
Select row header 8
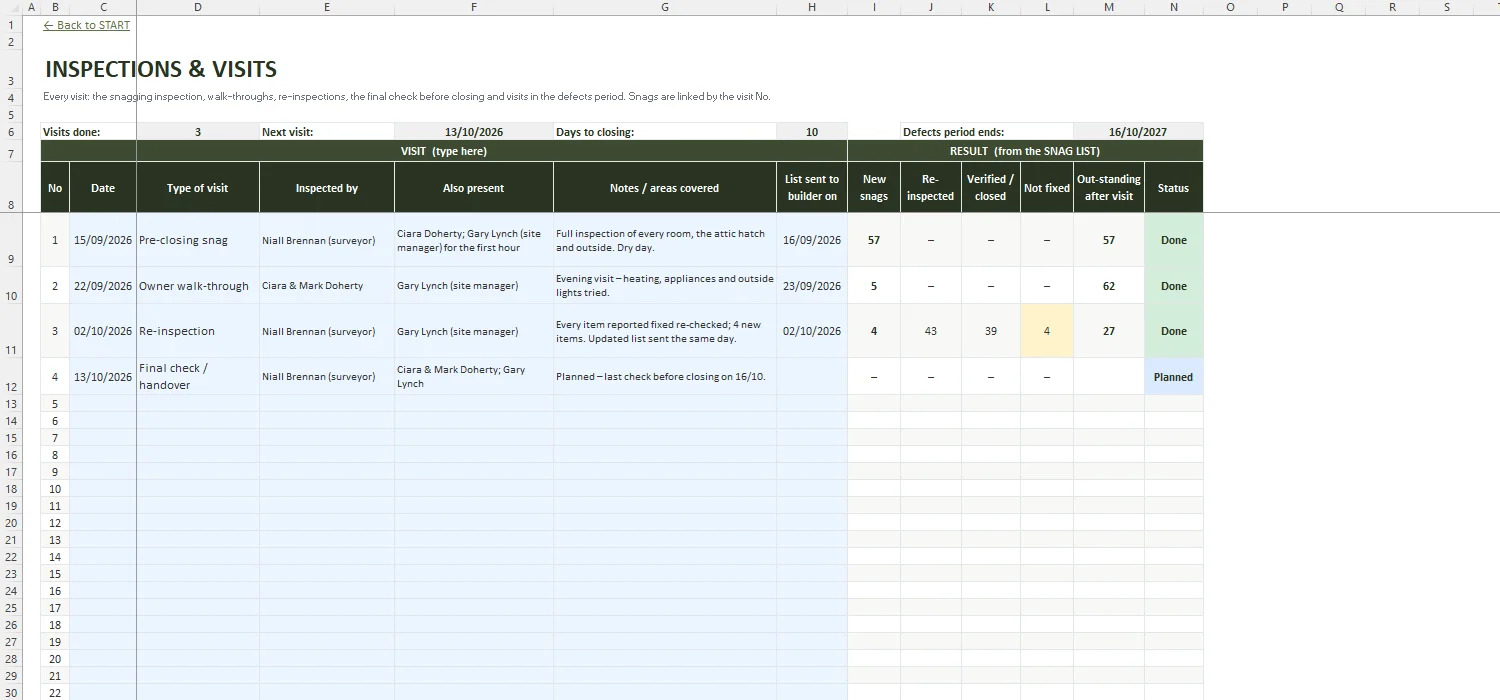[11, 187]
